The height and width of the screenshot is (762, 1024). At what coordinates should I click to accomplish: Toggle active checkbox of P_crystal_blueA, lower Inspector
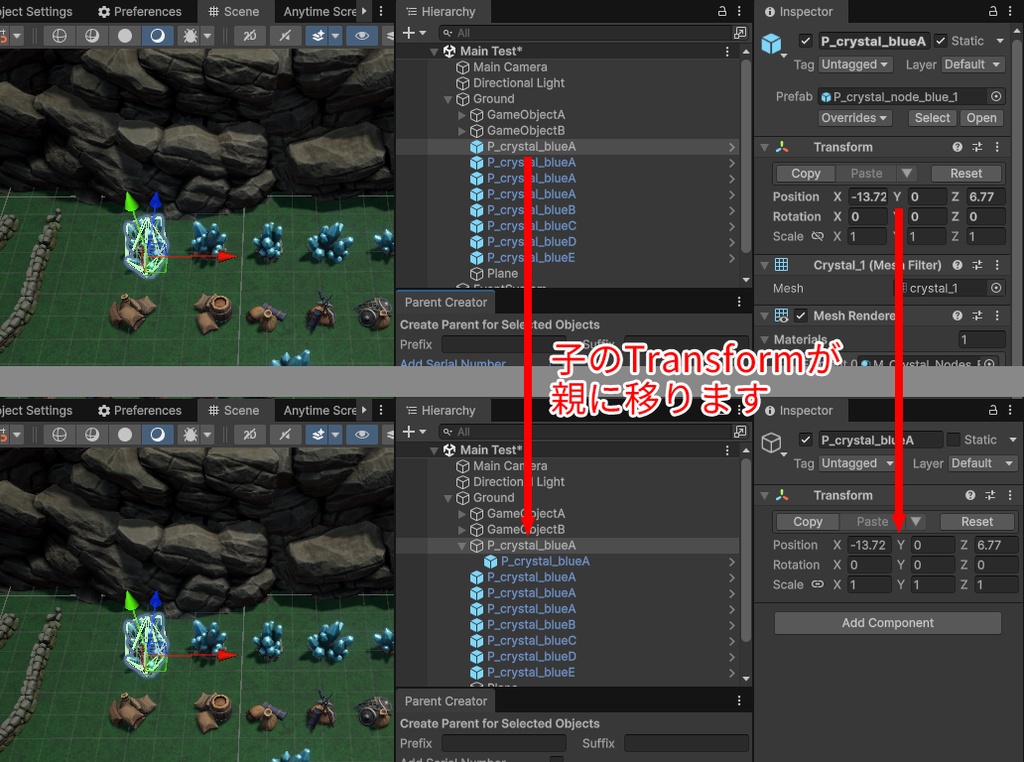(x=805, y=440)
